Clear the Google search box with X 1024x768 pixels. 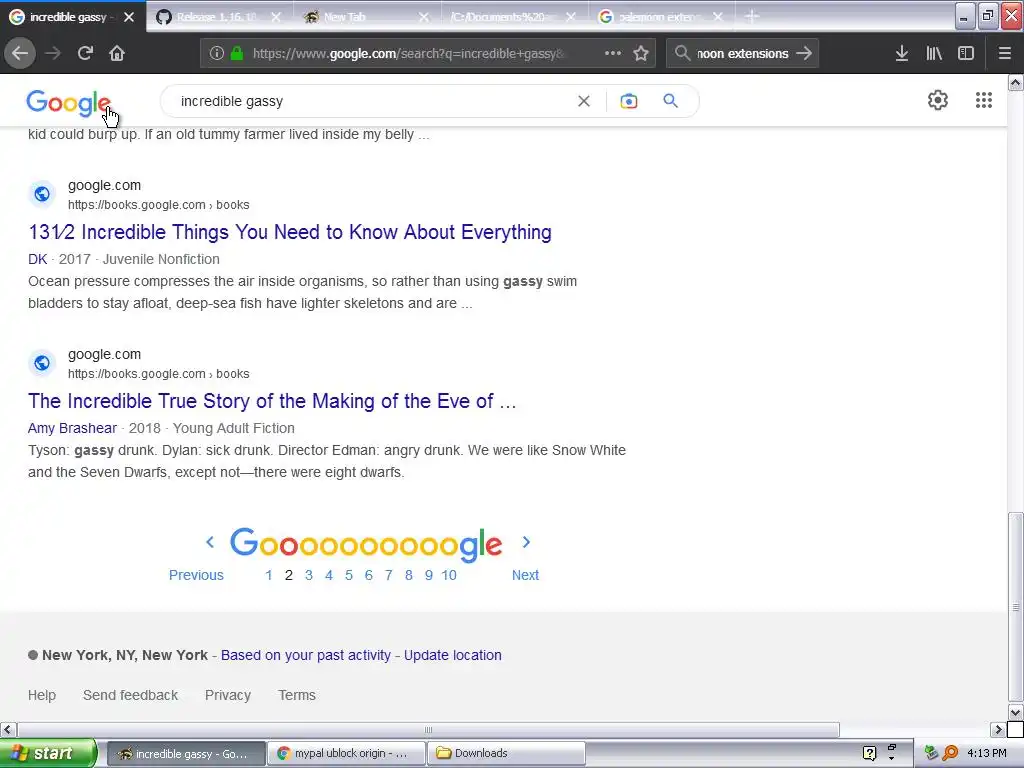[584, 101]
